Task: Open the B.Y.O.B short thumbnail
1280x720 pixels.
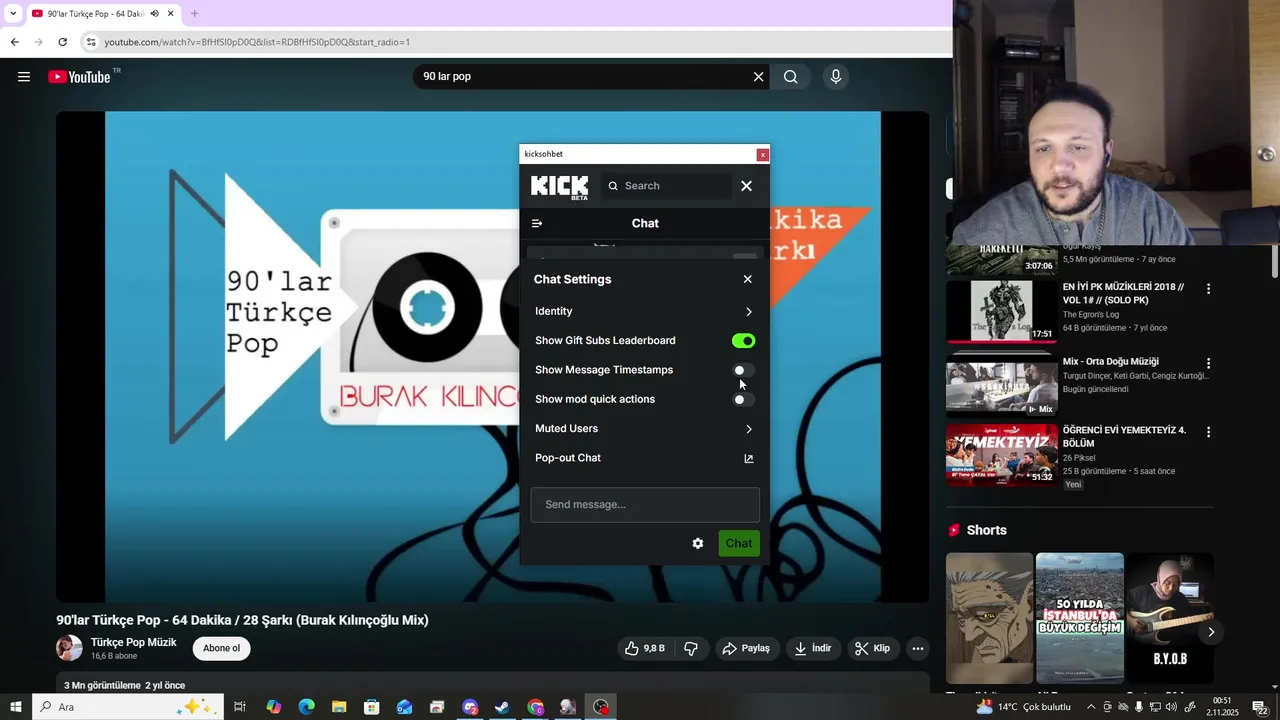Action: (x=1170, y=618)
